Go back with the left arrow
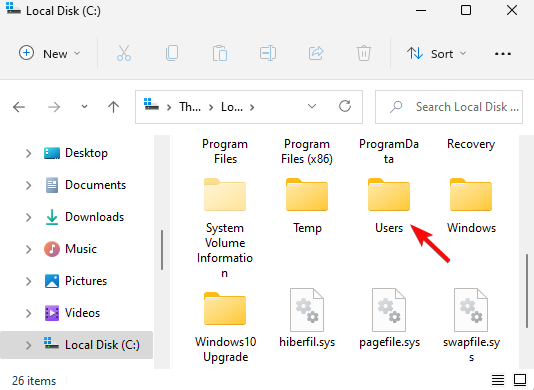 coord(19,107)
